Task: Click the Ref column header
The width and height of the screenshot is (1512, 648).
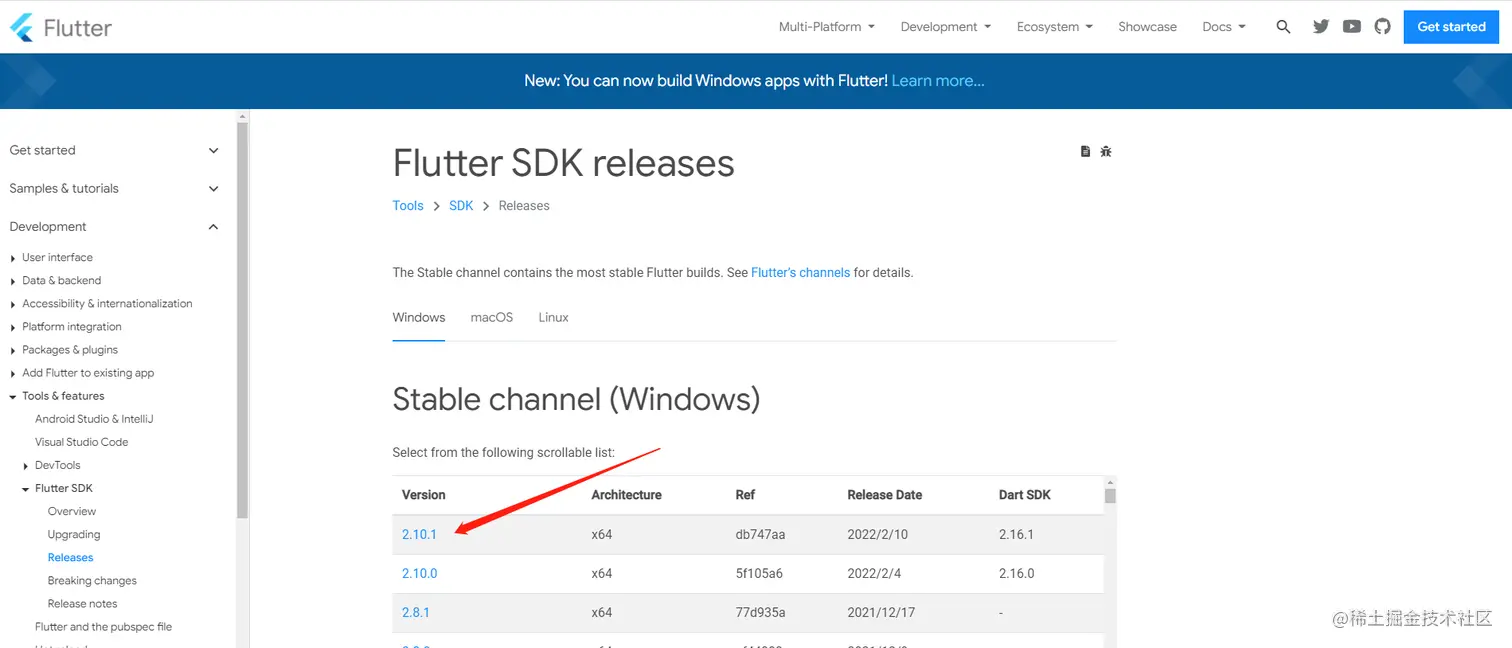Action: (745, 495)
